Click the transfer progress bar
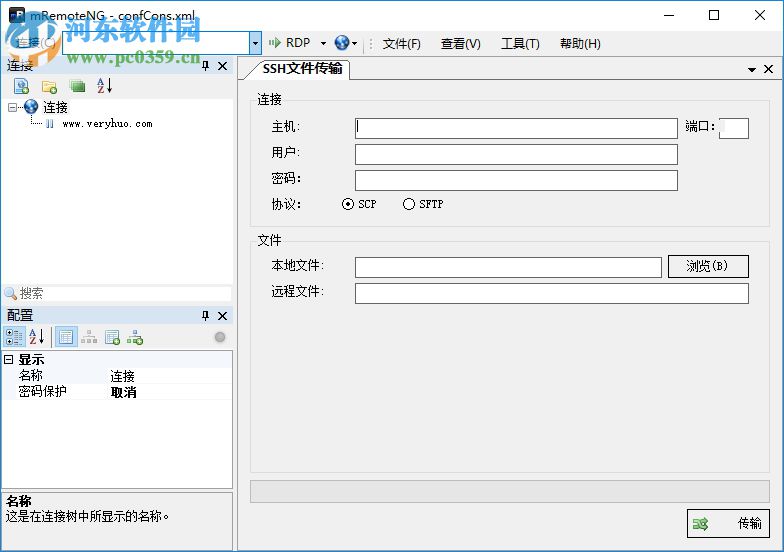This screenshot has height=552, width=784. tap(510, 492)
